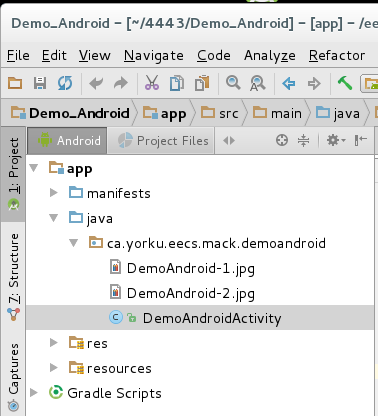This screenshot has width=378, height=416.
Task: Toggle the Captures tool window
Action: [x=13, y=376]
